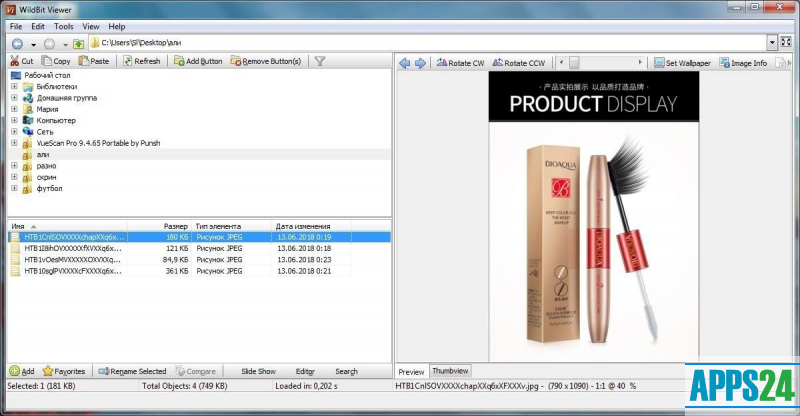Image resolution: width=800 pixels, height=416 pixels.
Task: Click Add Button in toolbar
Action: [198, 61]
